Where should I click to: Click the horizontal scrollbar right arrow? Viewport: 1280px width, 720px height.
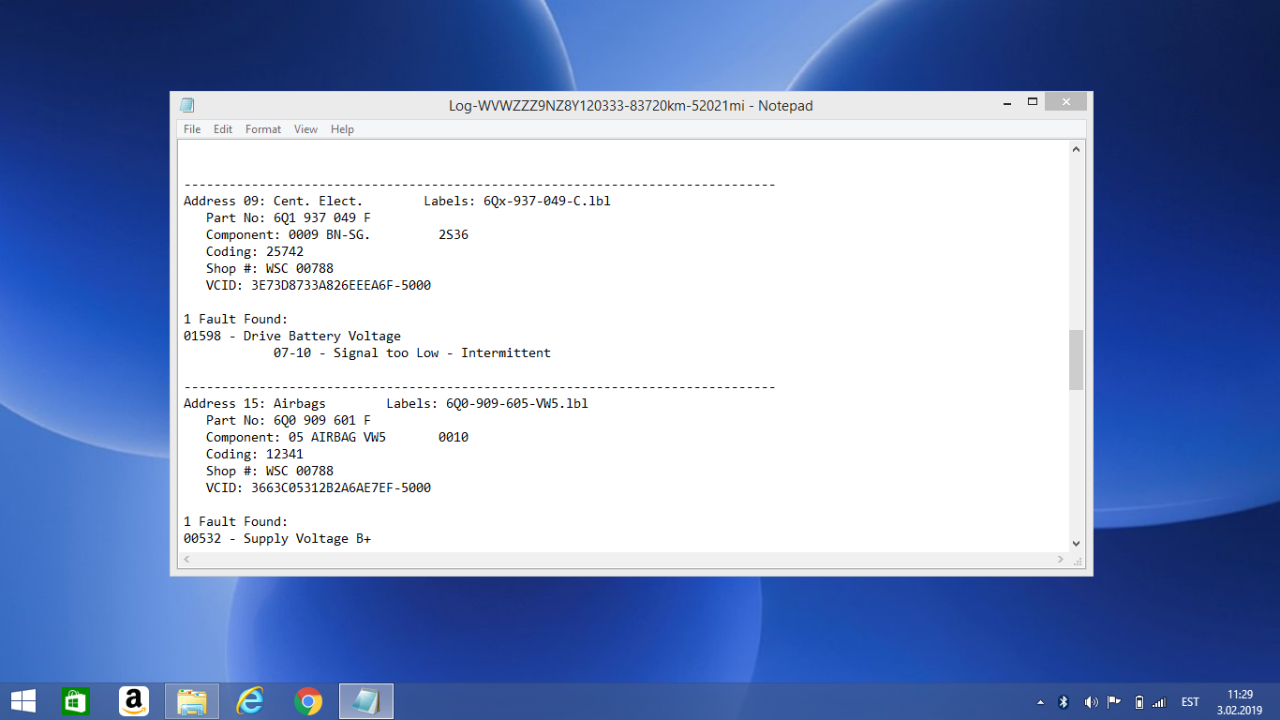click(x=1061, y=560)
